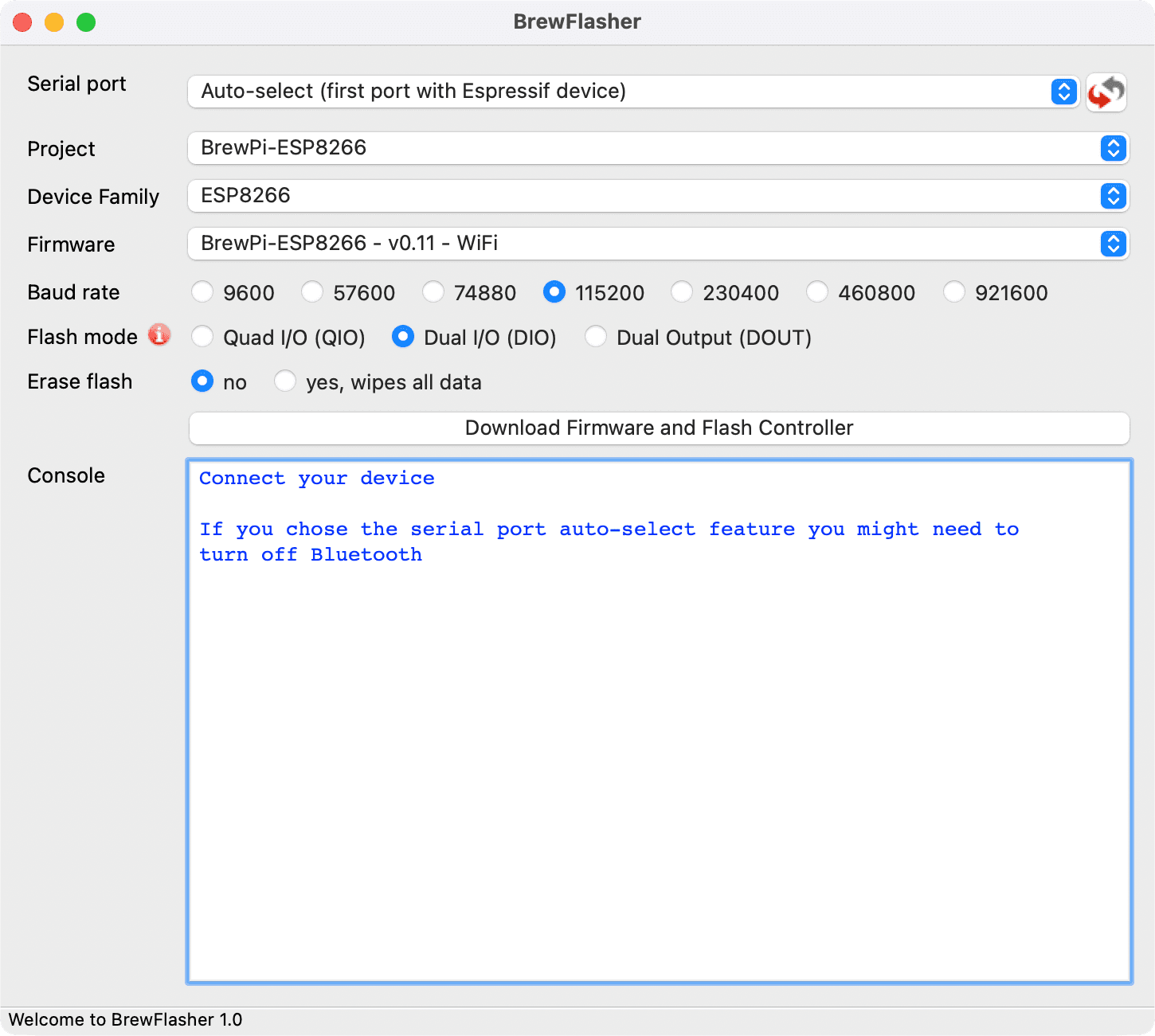The image size is (1155, 1036).
Task: Open the Serial port dropdown
Action: tap(633, 92)
